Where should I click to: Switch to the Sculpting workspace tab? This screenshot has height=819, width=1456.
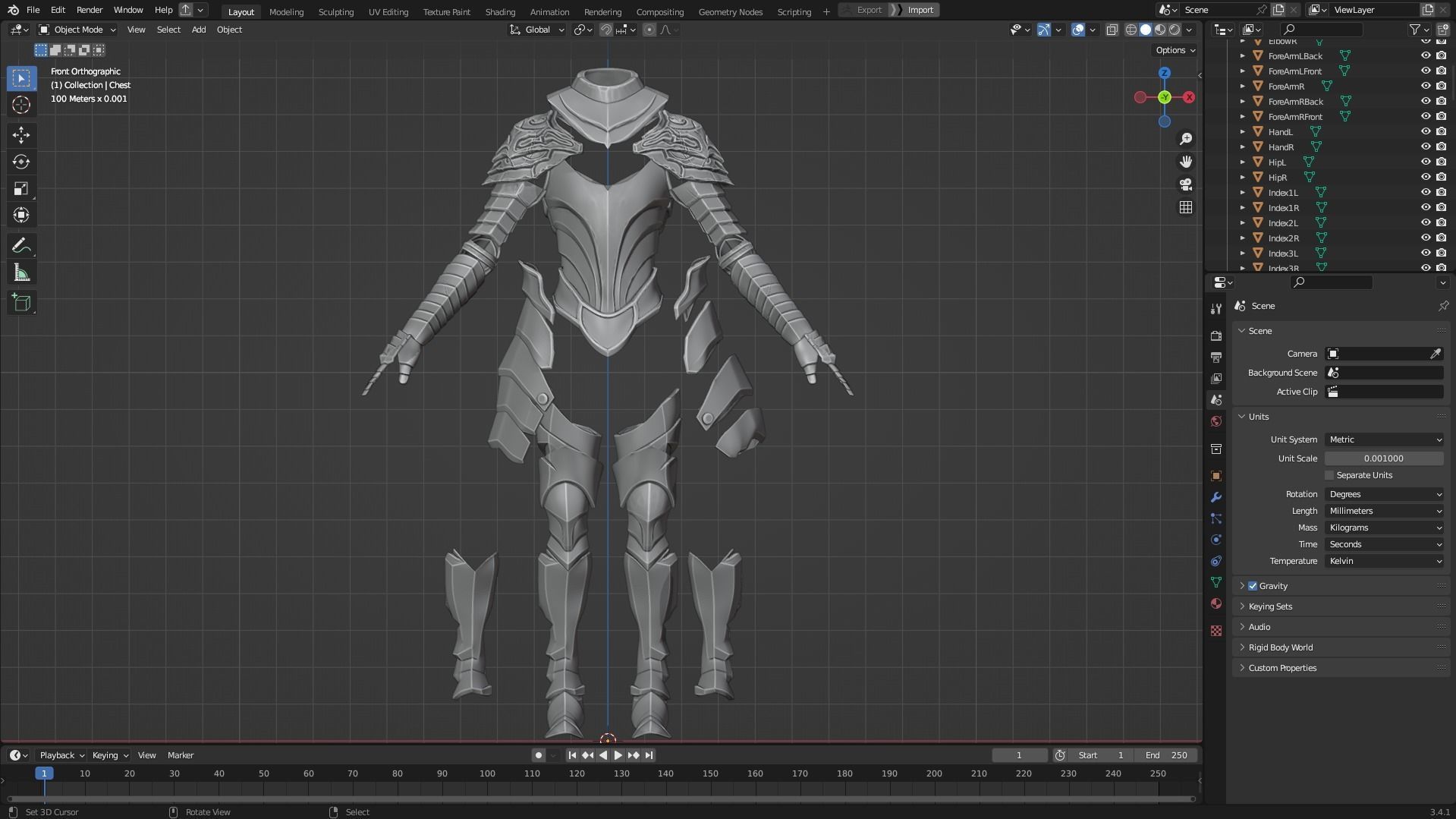(335, 11)
